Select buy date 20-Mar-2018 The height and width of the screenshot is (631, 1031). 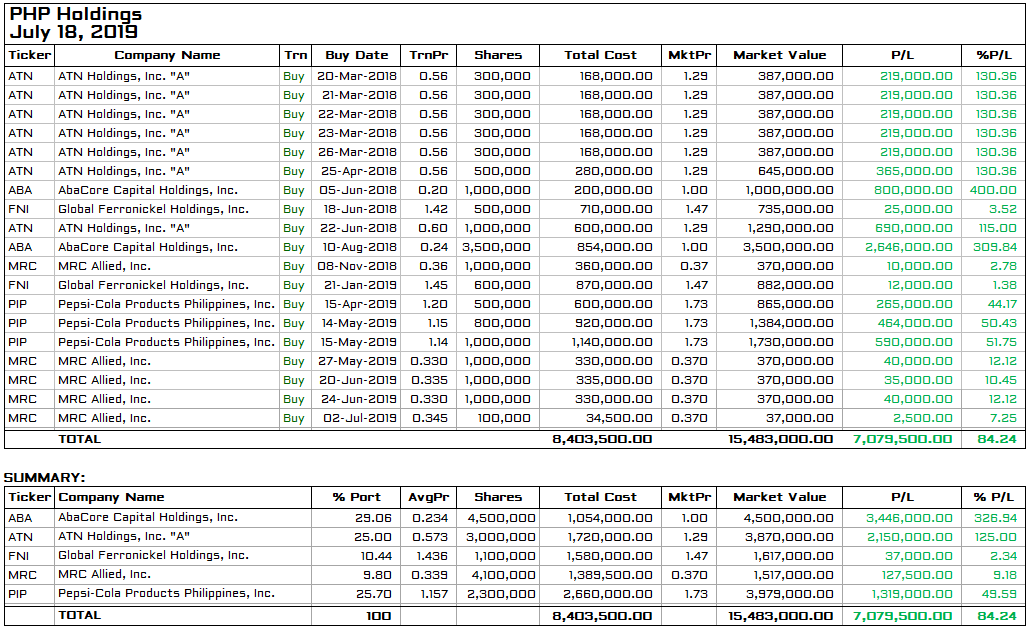click(357, 76)
